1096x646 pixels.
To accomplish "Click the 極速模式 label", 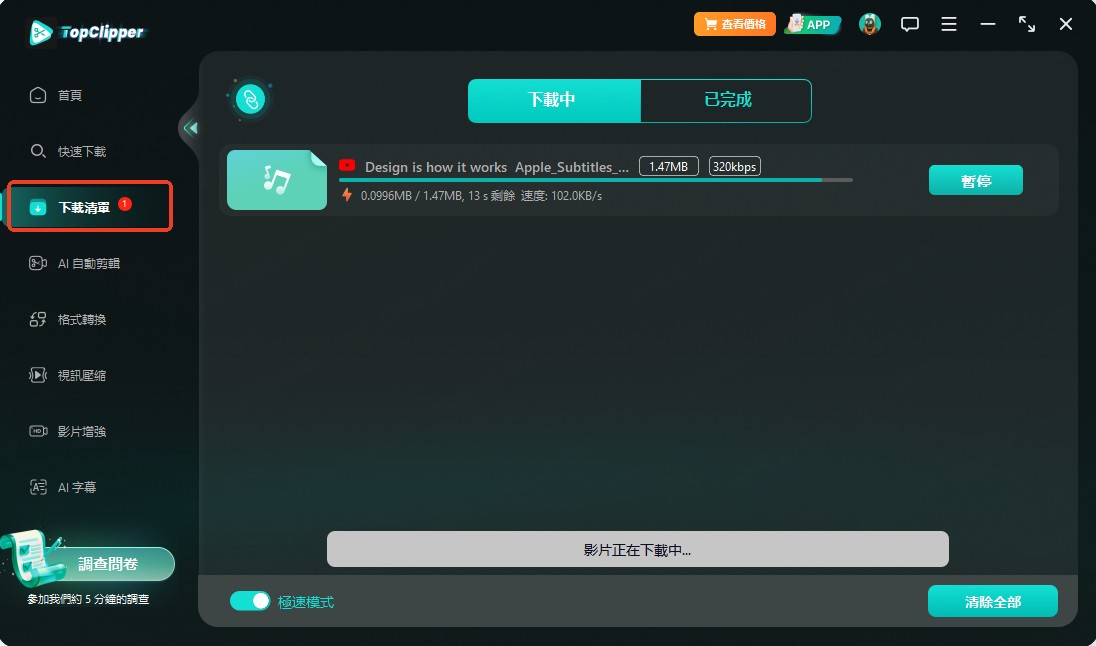I will [306, 601].
